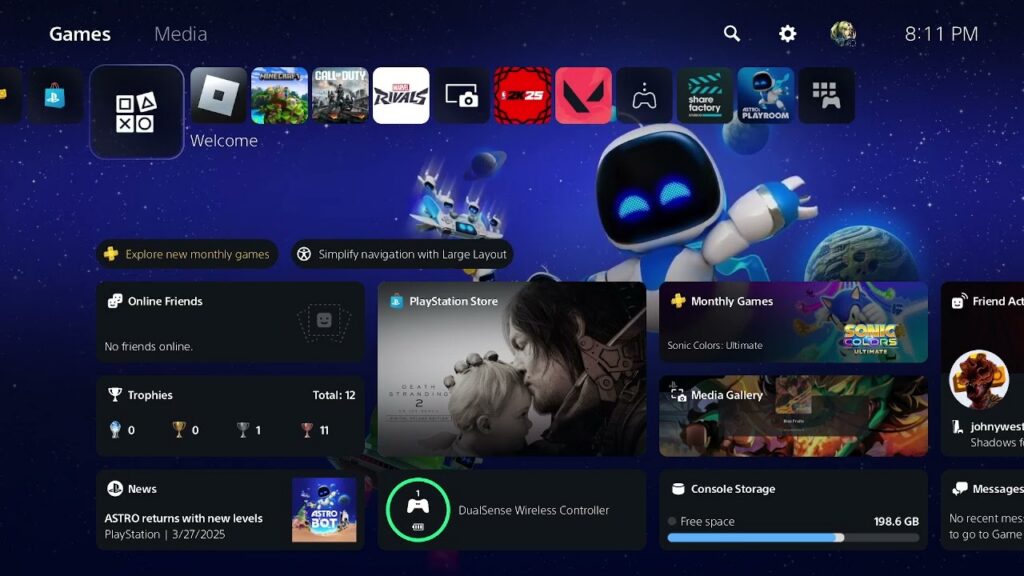Select the DualSense Wireless Controller card

tap(512, 510)
